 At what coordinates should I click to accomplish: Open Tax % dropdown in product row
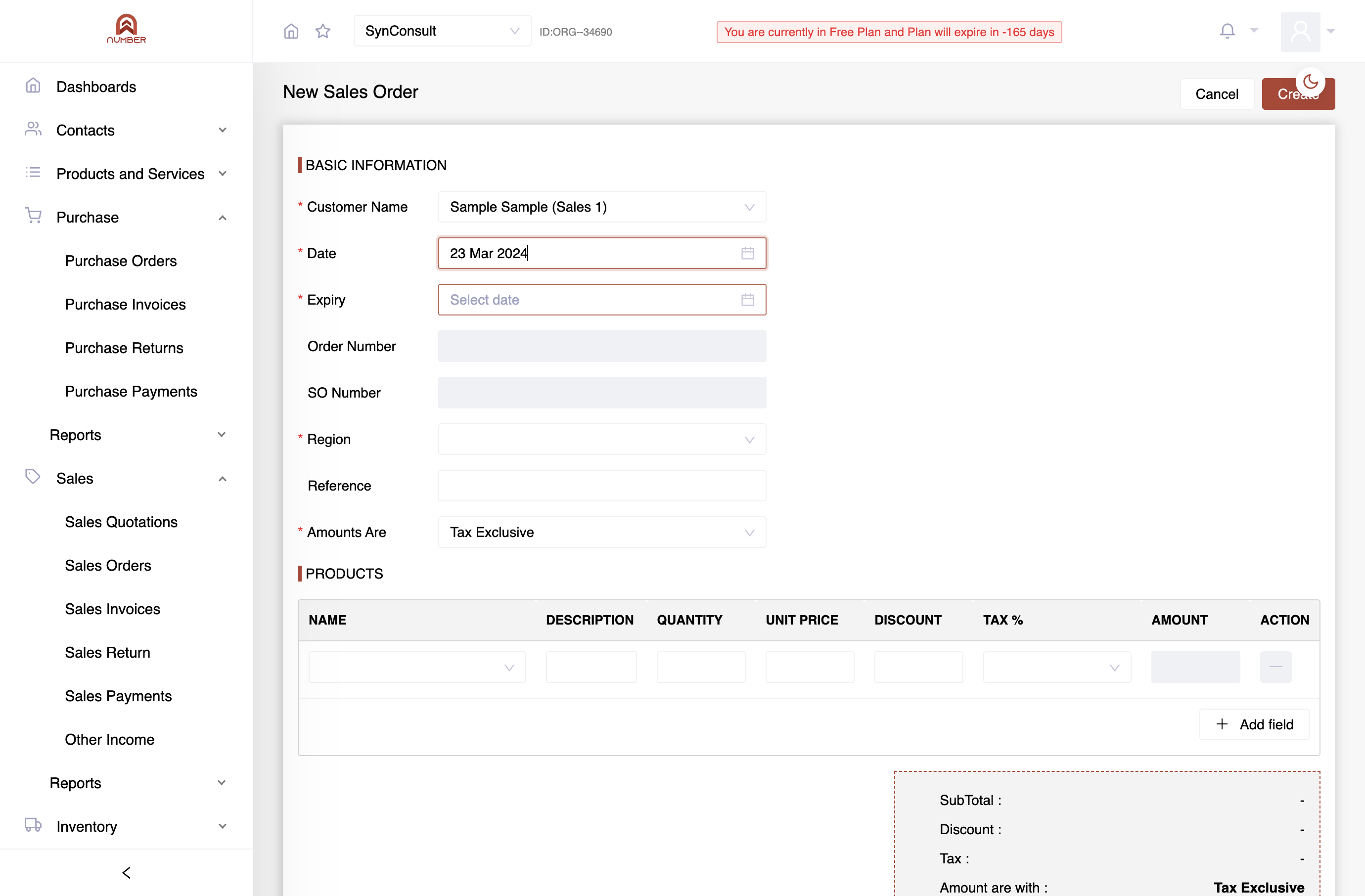click(x=1056, y=667)
